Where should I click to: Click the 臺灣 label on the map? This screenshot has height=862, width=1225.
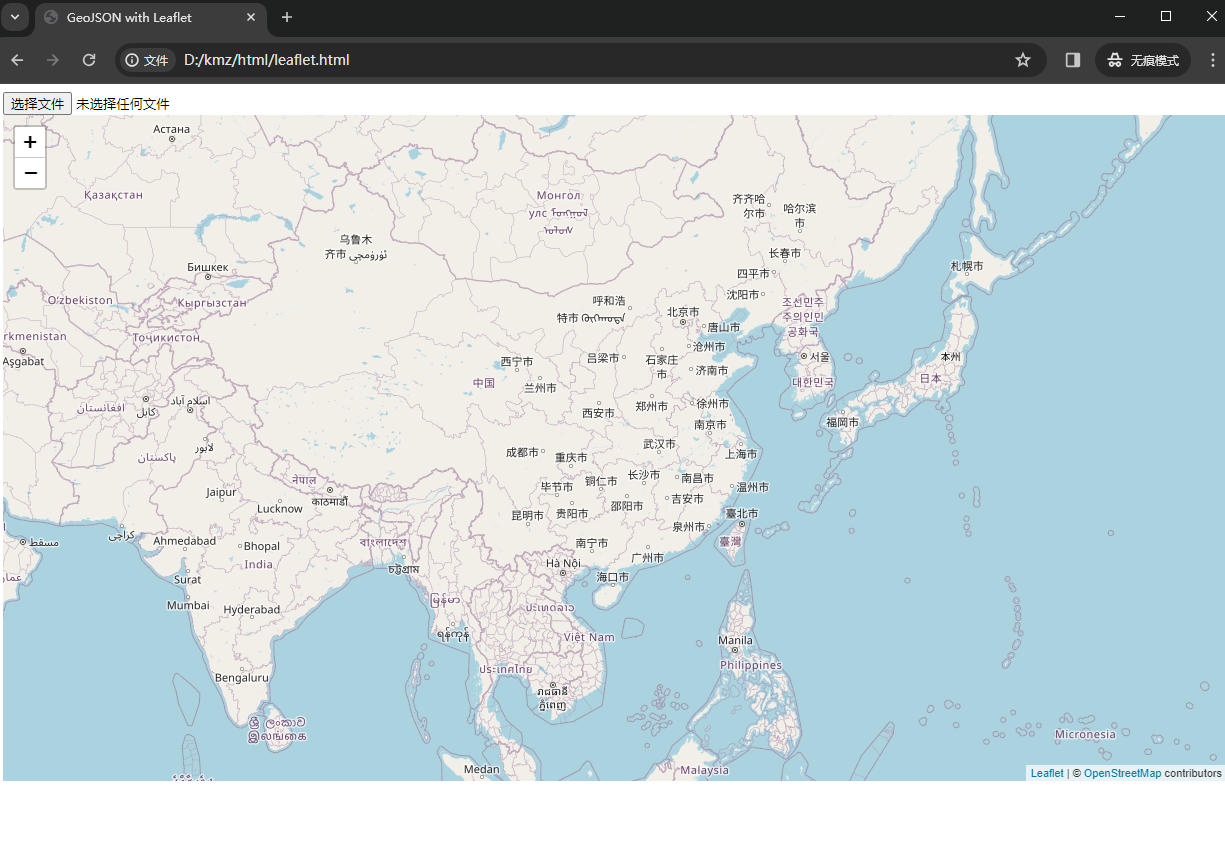click(731, 541)
